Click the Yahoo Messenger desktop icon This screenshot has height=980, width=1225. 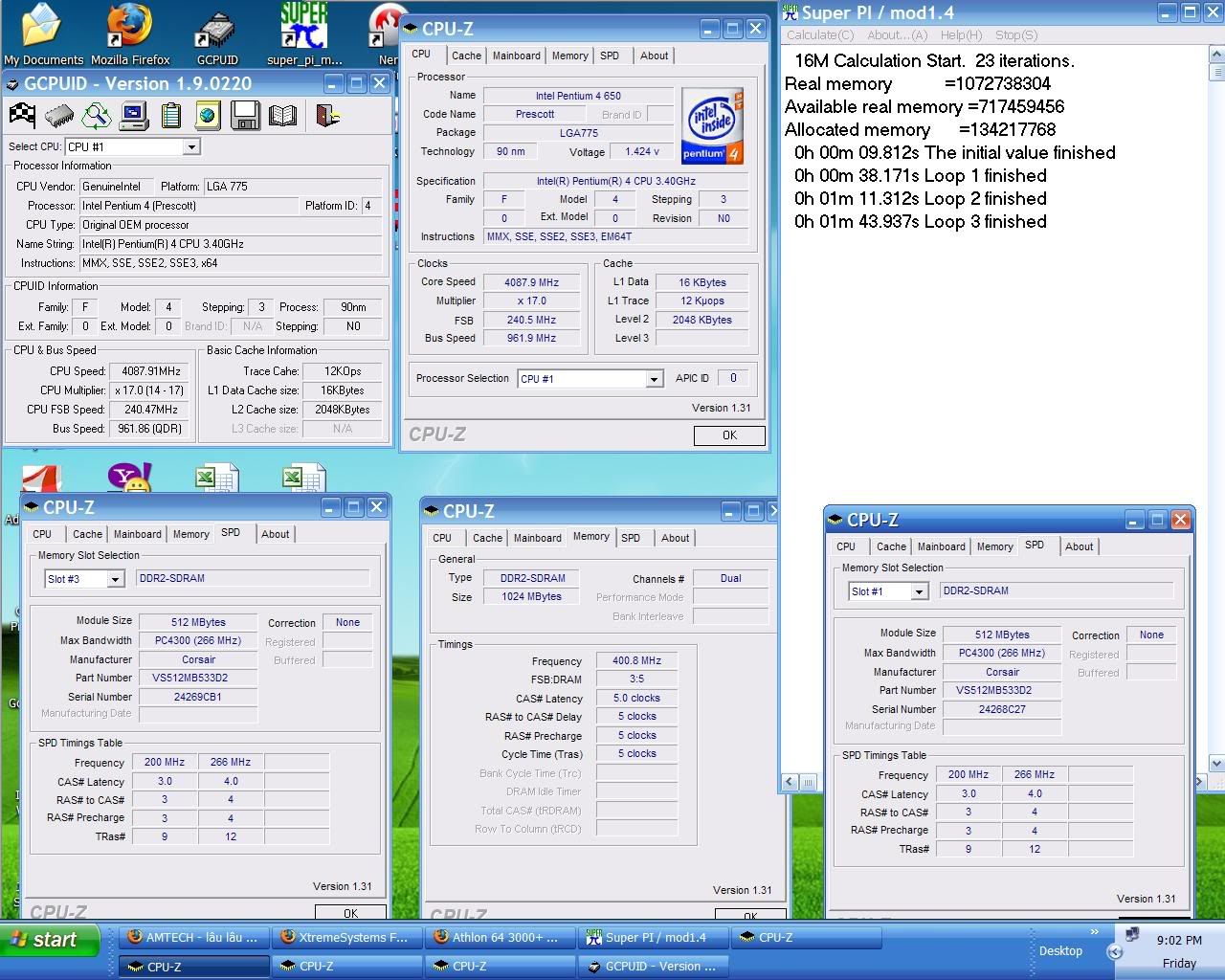pos(130,478)
